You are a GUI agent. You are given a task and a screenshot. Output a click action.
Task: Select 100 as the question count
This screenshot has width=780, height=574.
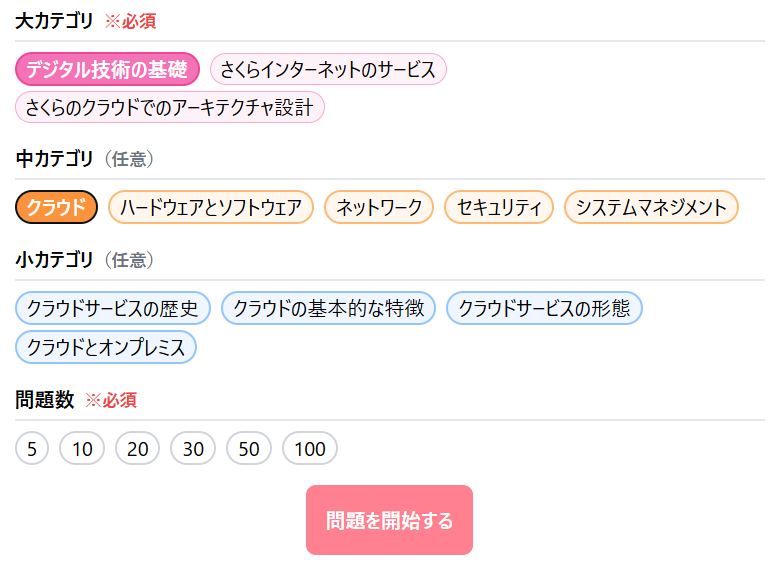(x=310, y=448)
